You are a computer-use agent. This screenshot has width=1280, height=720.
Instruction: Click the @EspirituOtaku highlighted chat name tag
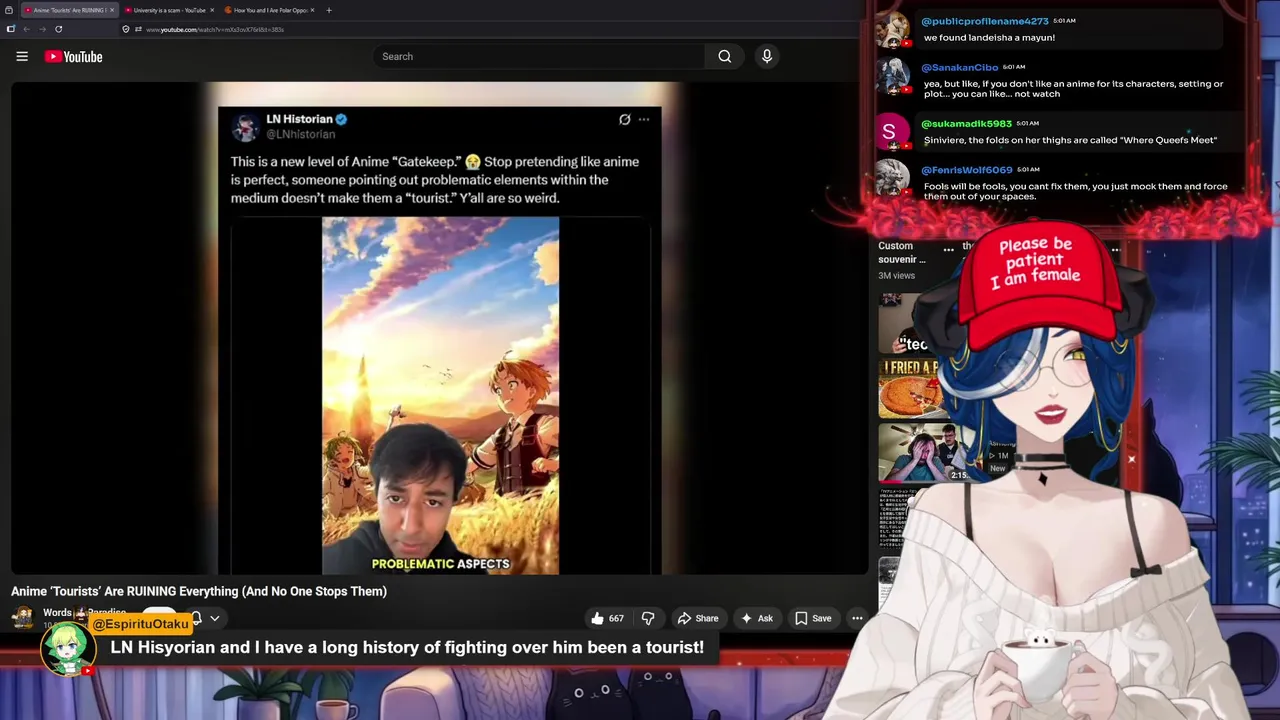pyautogui.click(x=141, y=624)
